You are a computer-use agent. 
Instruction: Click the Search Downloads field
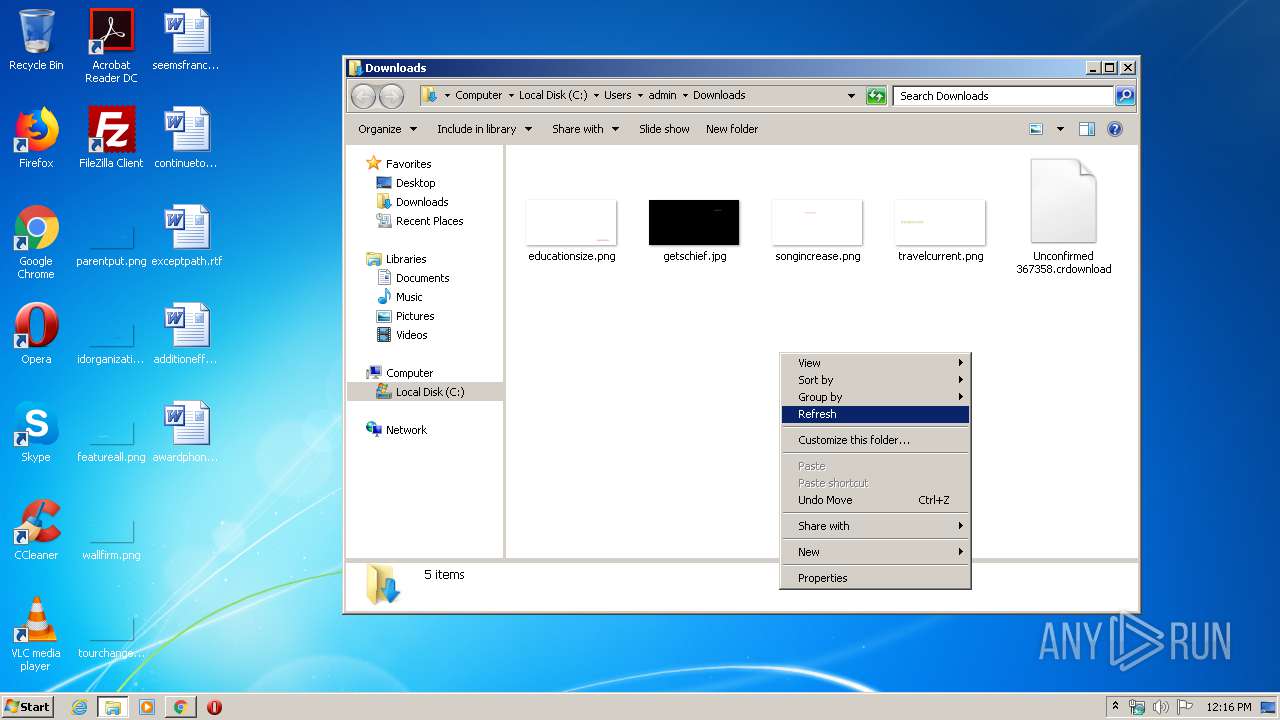pos(1003,96)
